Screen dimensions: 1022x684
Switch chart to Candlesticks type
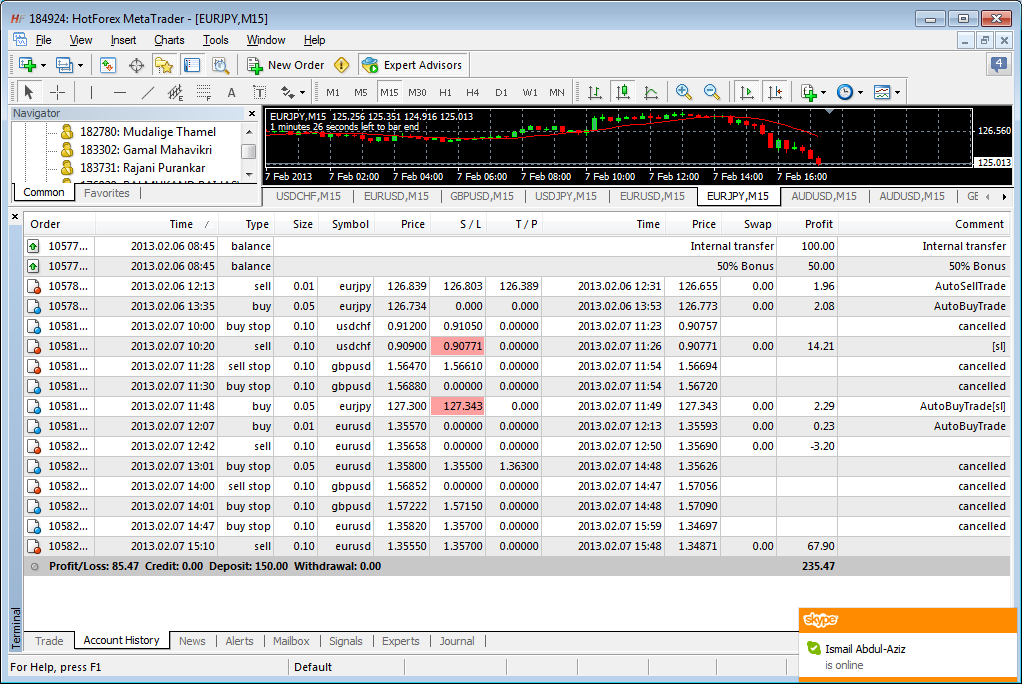click(623, 92)
